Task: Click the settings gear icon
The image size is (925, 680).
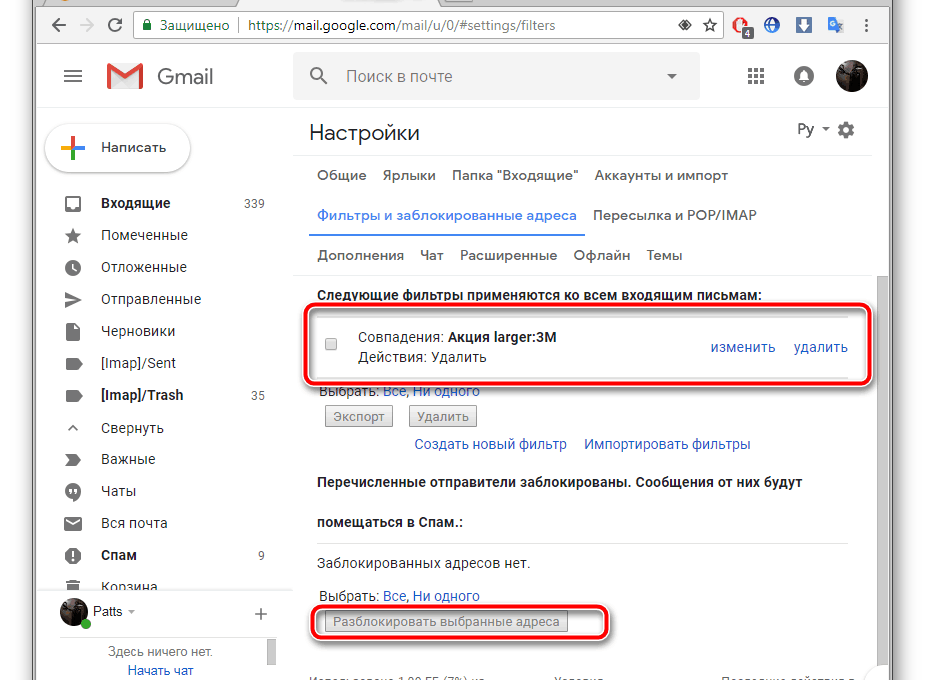Action: tap(846, 130)
